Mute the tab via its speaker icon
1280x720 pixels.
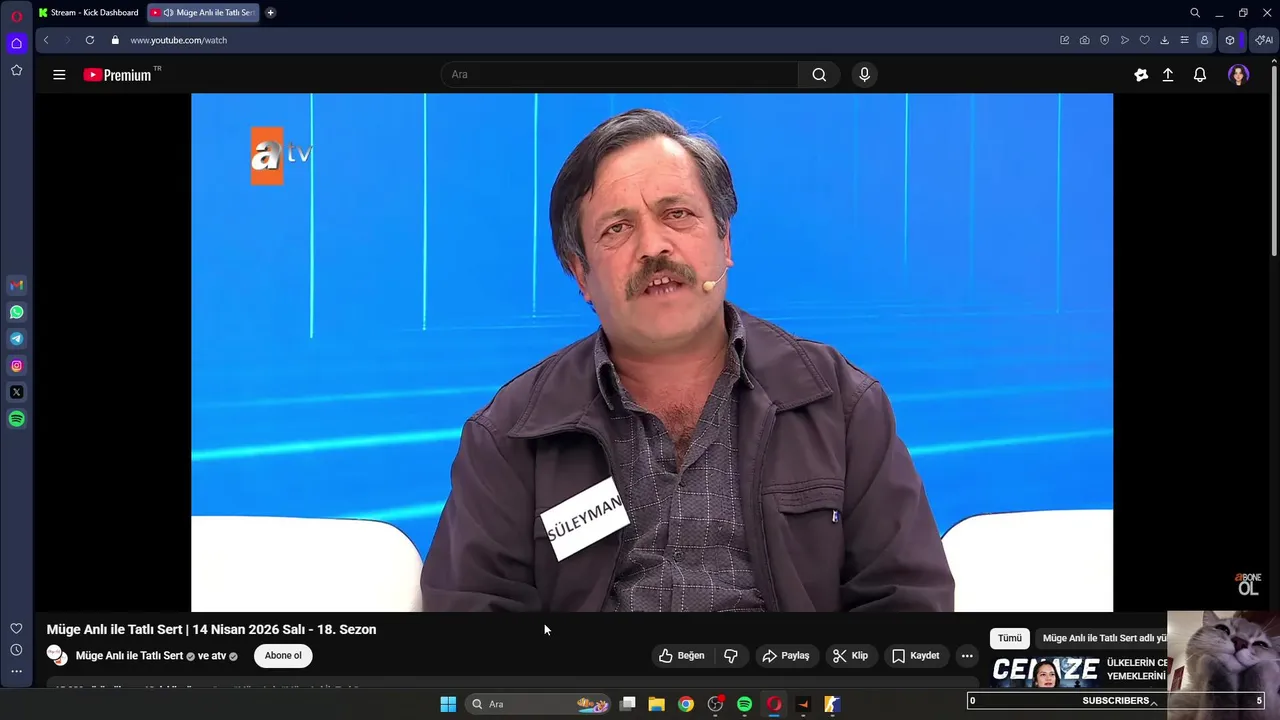168,13
